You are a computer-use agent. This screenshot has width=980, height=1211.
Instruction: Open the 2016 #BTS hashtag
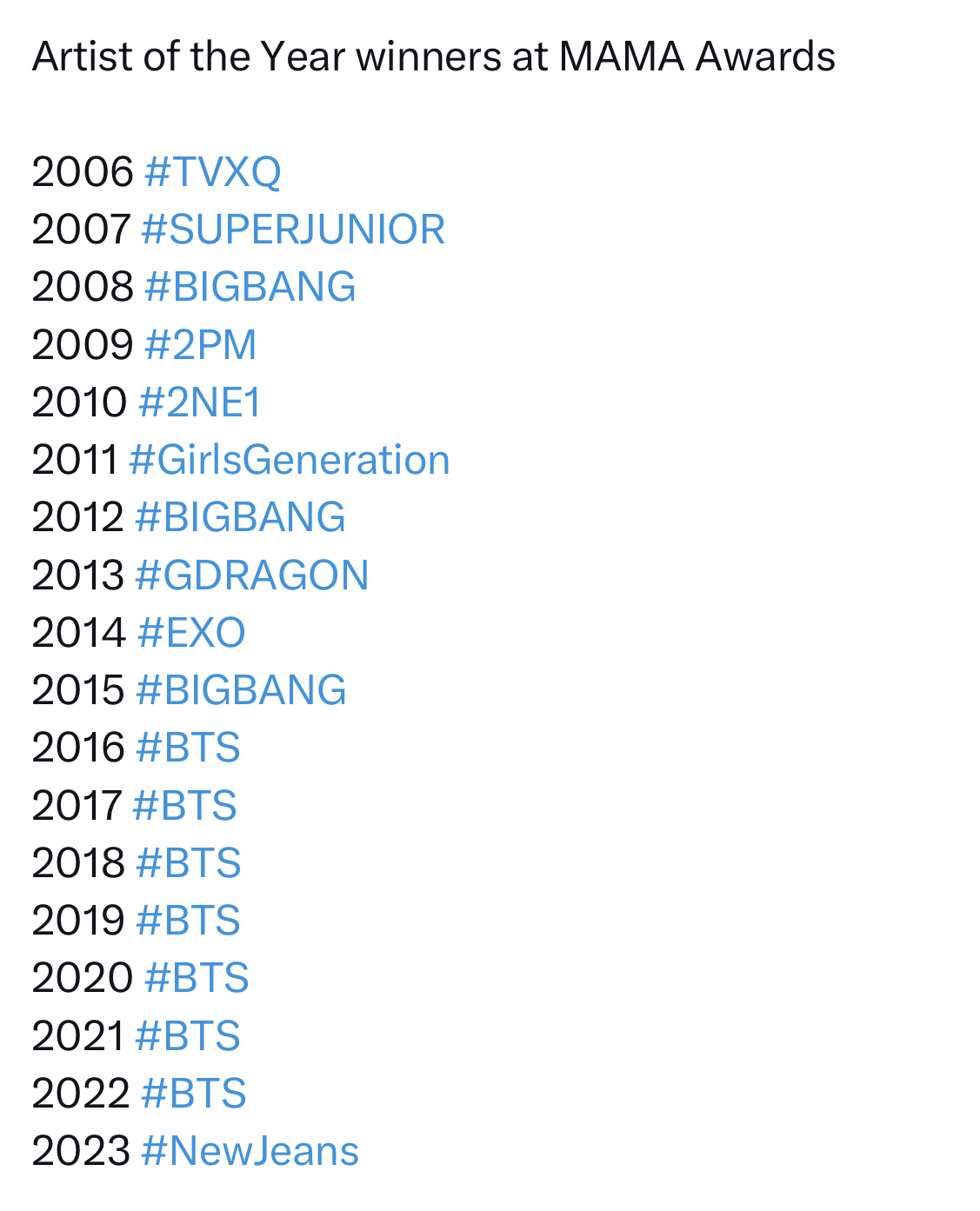(188, 748)
